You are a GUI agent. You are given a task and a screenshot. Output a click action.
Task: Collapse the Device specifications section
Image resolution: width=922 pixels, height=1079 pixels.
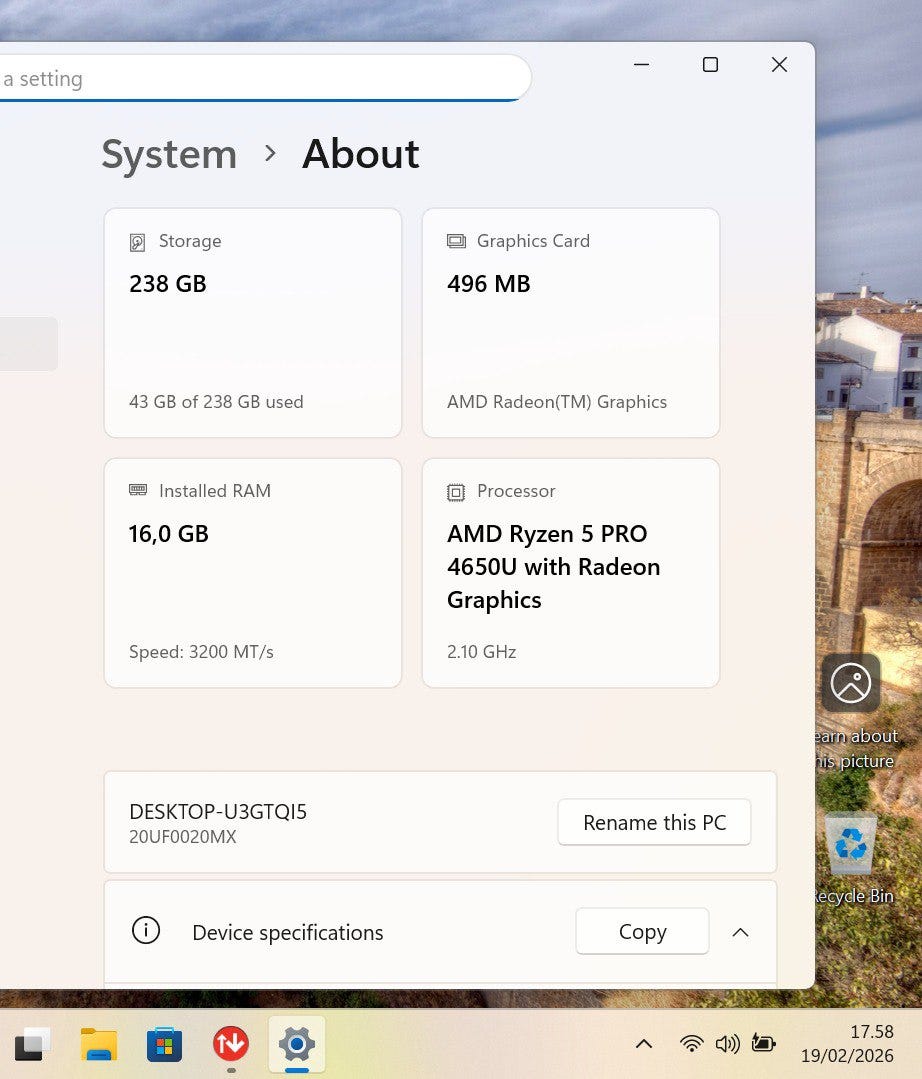[x=740, y=932]
